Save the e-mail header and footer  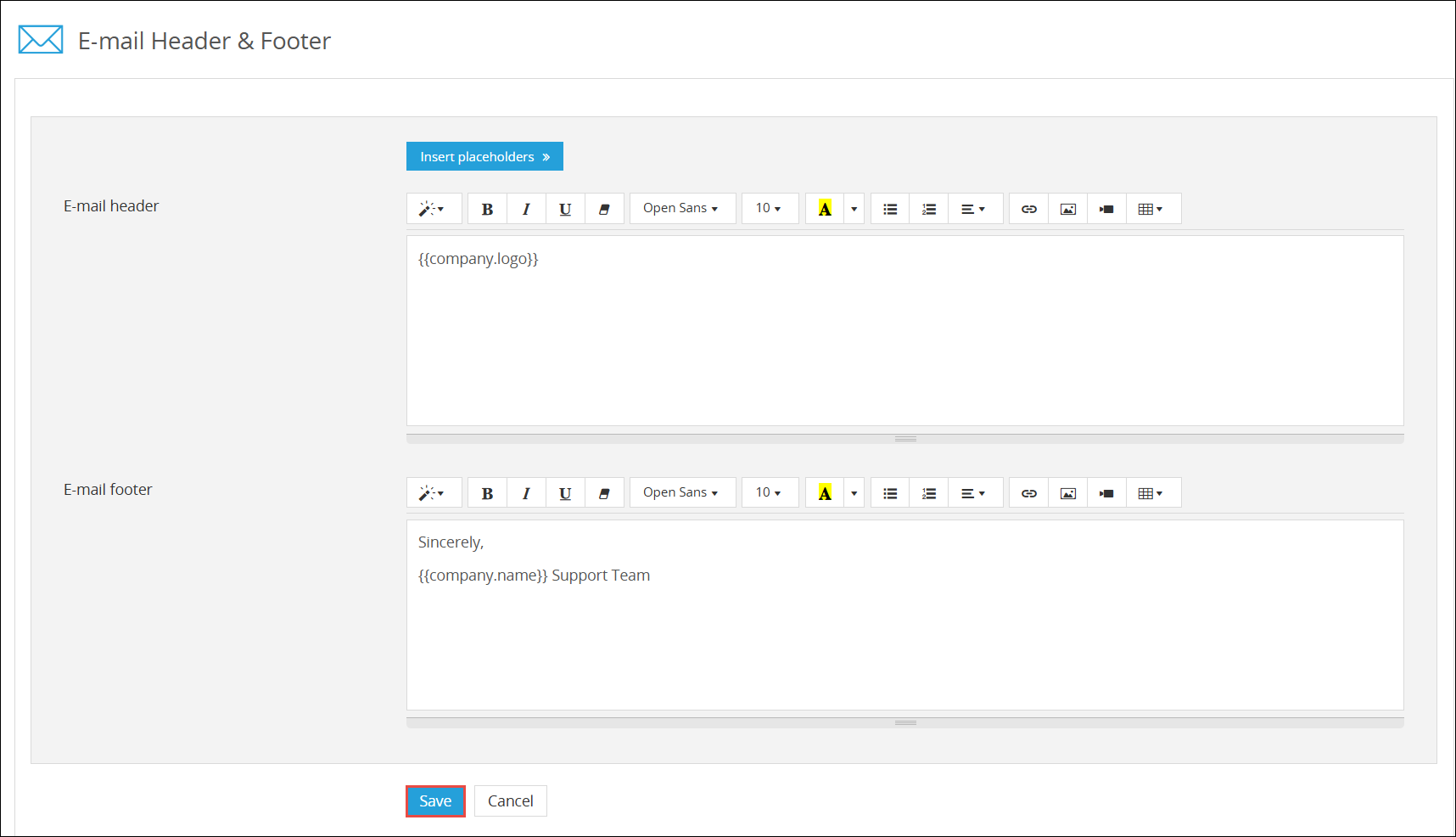[x=435, y=801]
